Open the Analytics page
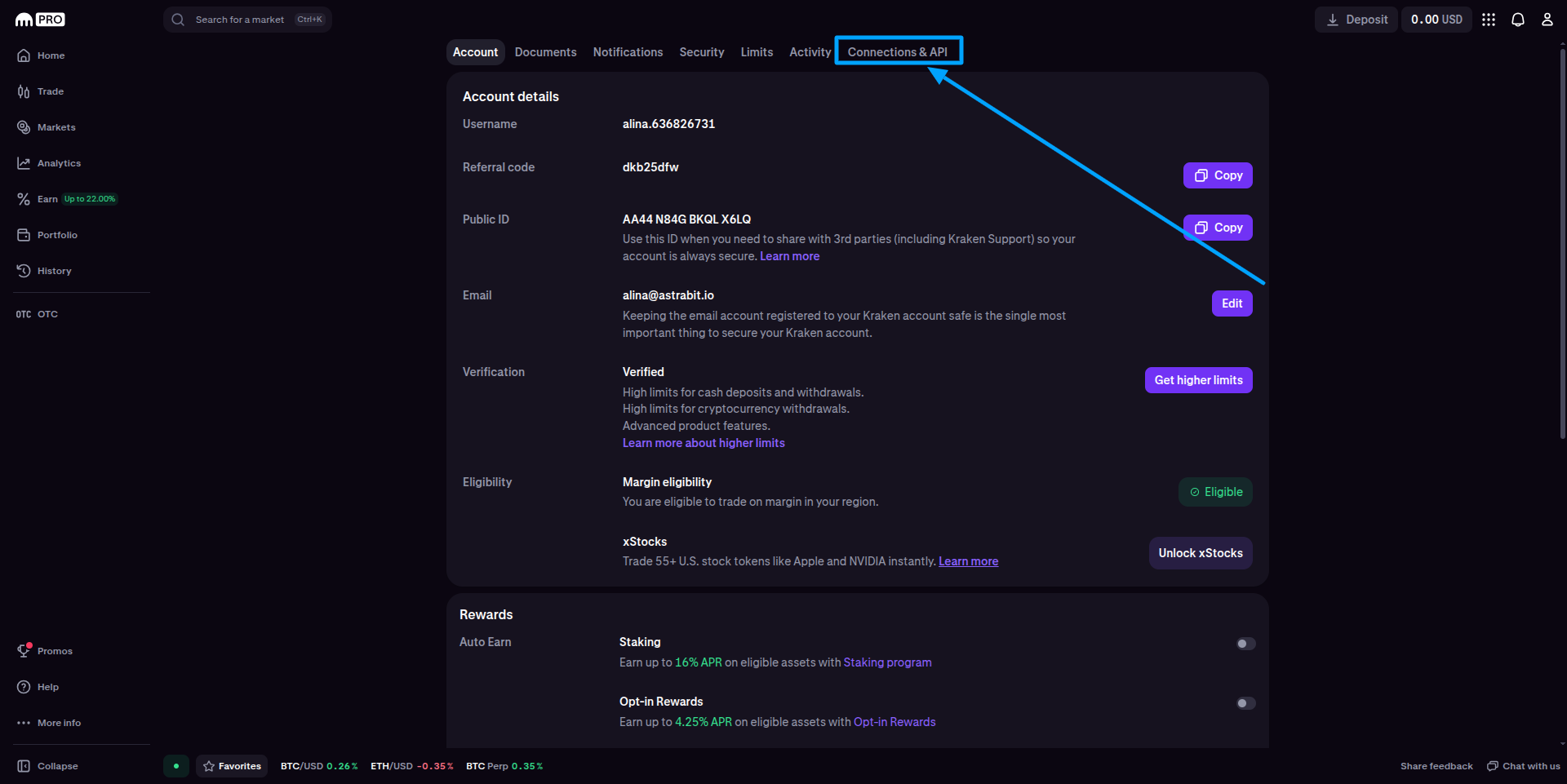 49,163
